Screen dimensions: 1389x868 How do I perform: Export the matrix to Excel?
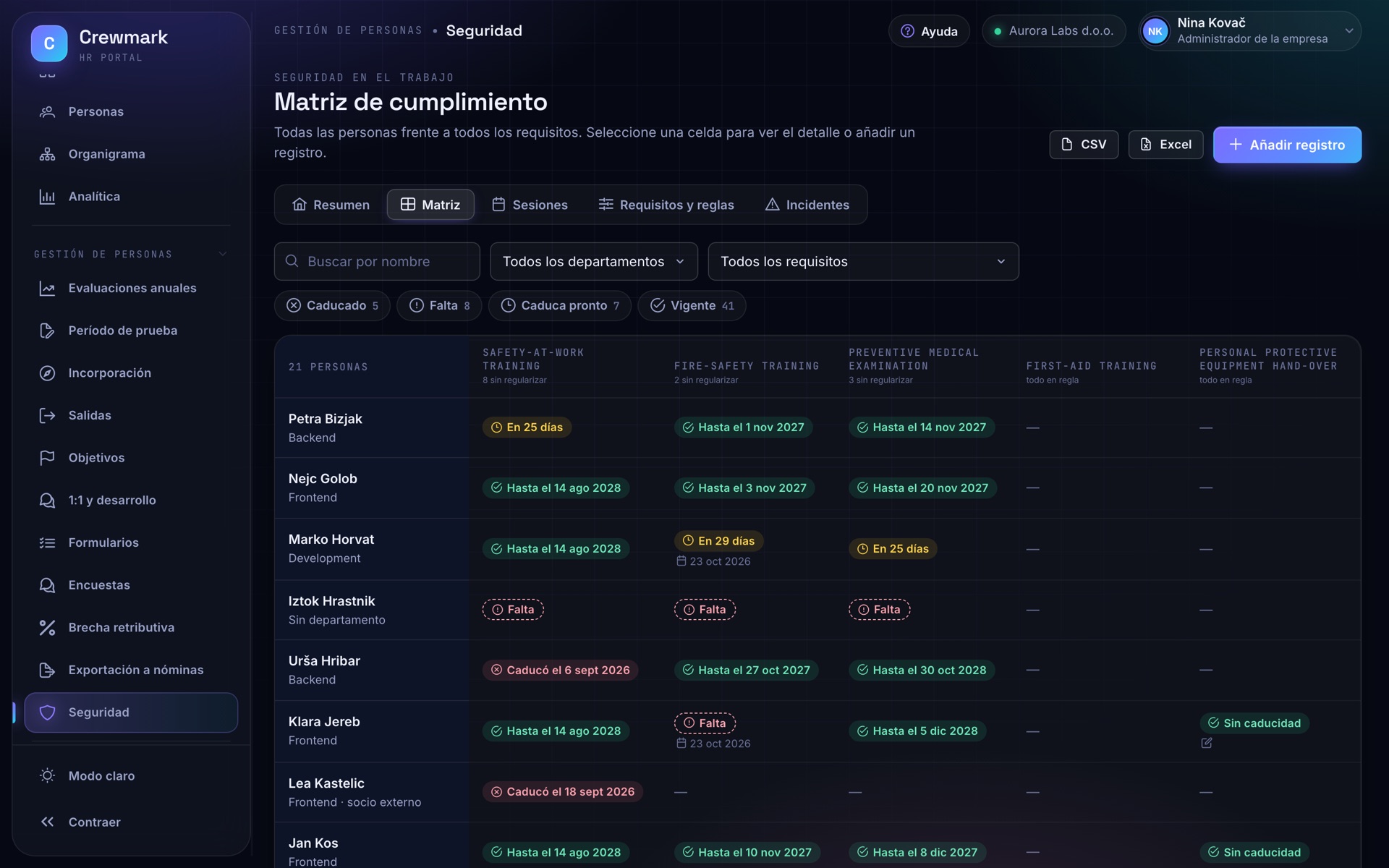tap(1165, 145)
